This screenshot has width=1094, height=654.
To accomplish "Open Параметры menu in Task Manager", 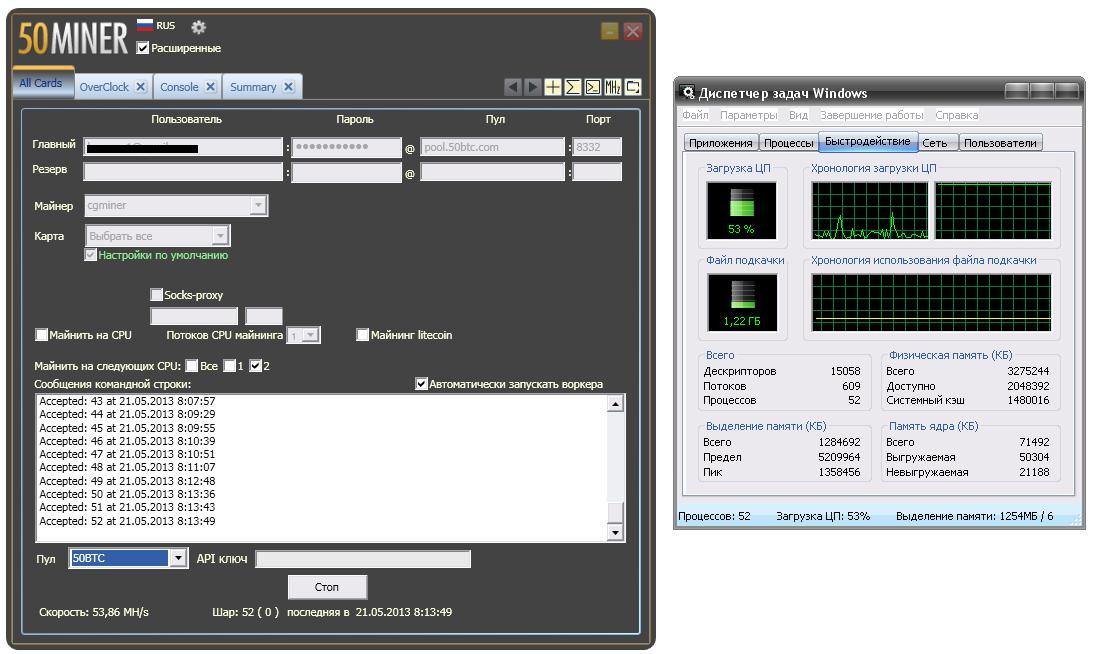I will (x=749, y=115).
